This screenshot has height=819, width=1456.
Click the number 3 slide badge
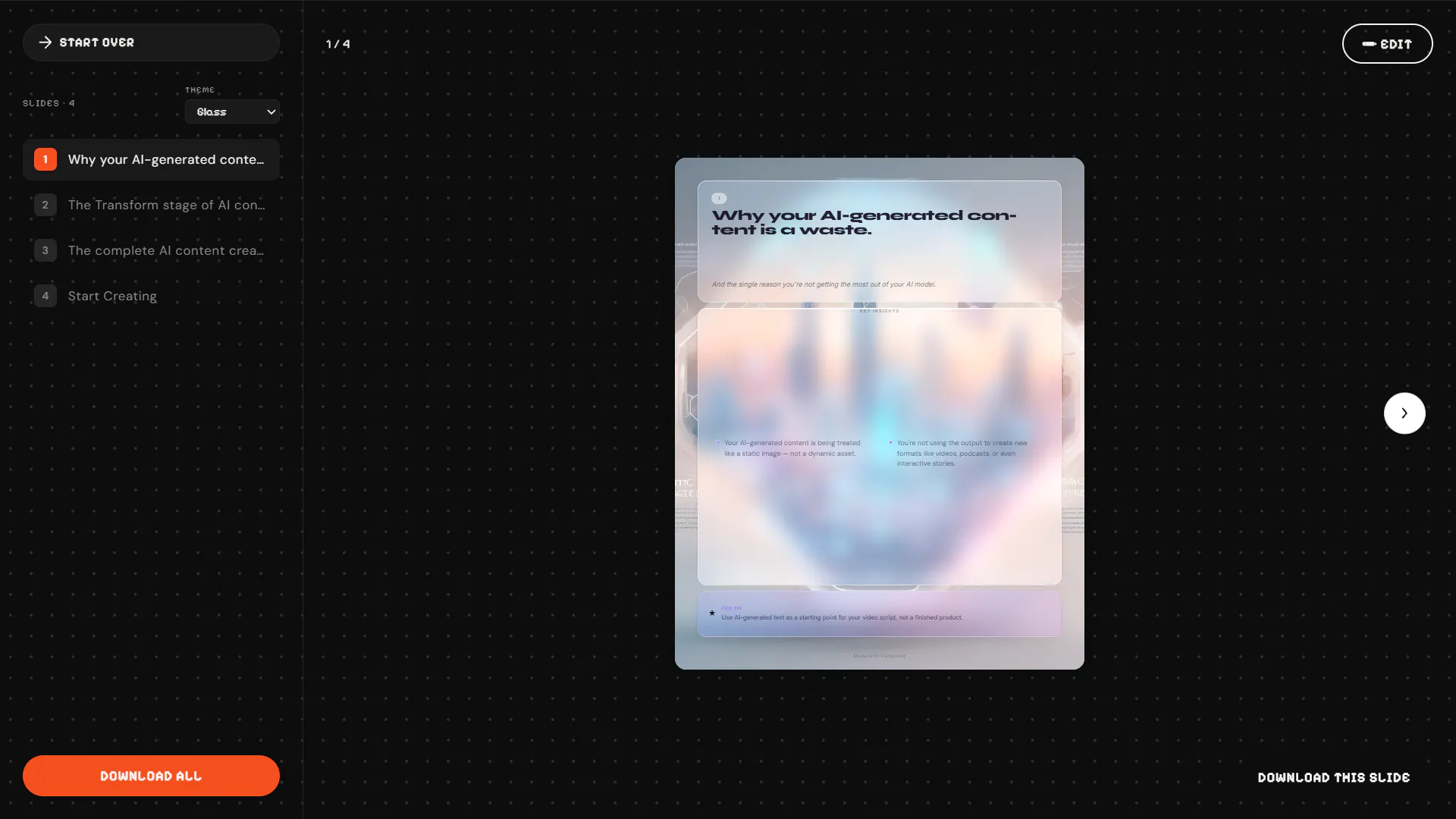click(45, 250)
